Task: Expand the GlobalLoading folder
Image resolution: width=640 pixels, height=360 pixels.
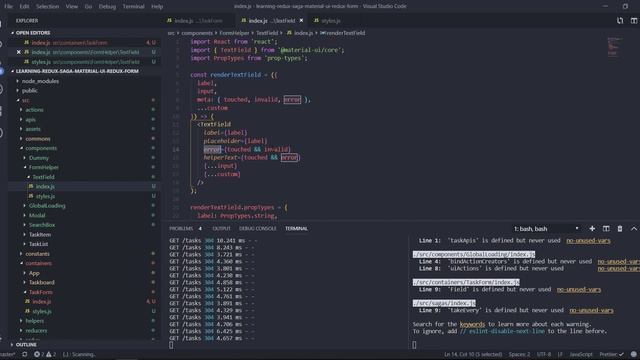Action: (47, 206)
